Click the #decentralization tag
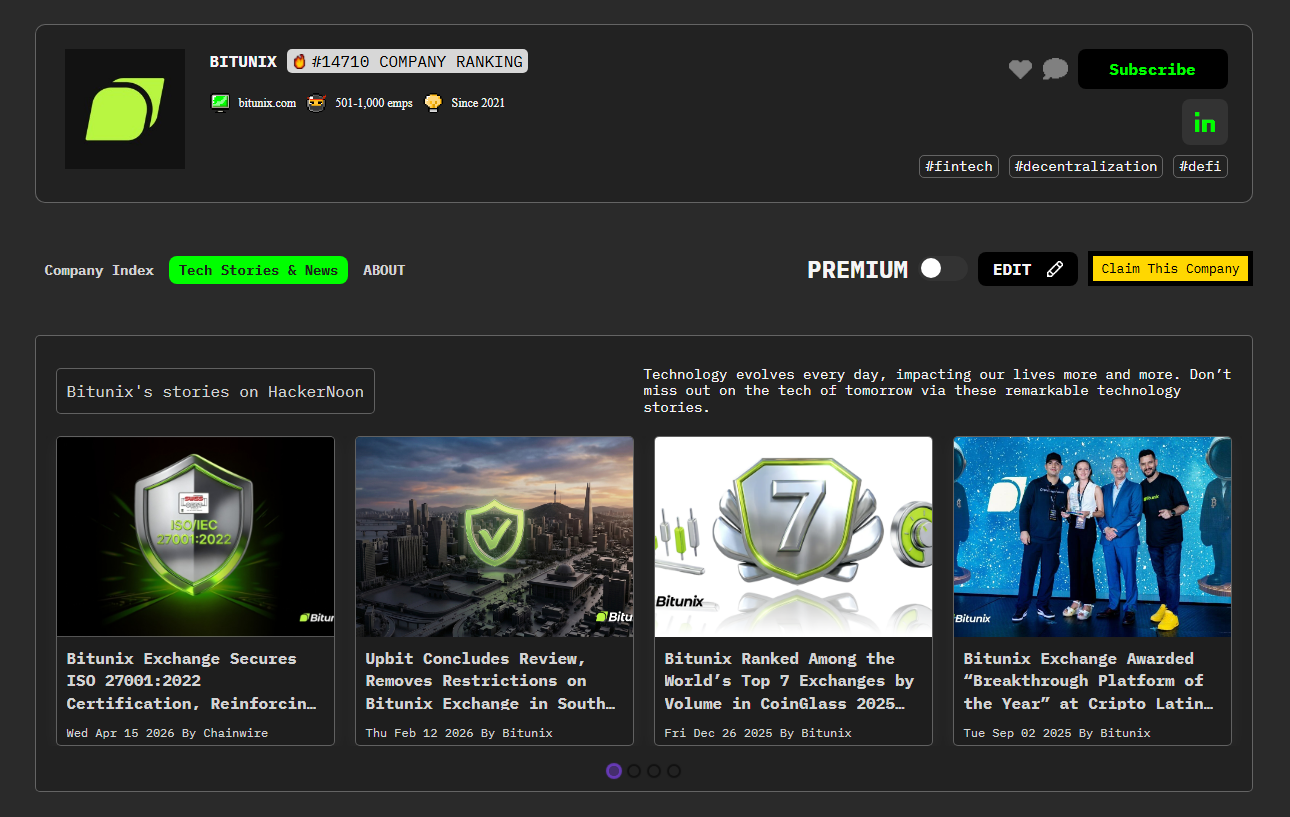 point(1085,167)
